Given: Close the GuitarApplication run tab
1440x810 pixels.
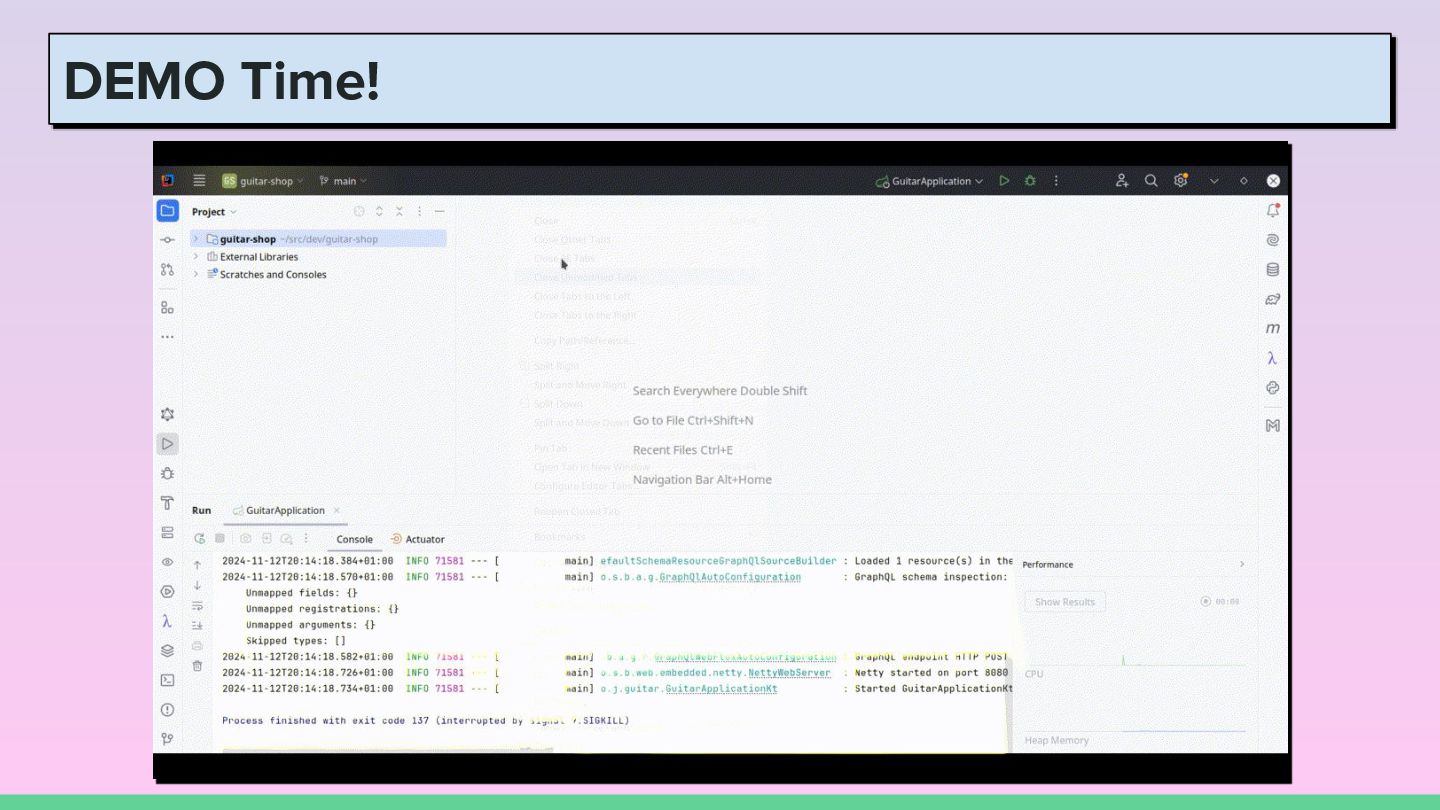Looking at the screenshot, I should [x=337, y=510].
